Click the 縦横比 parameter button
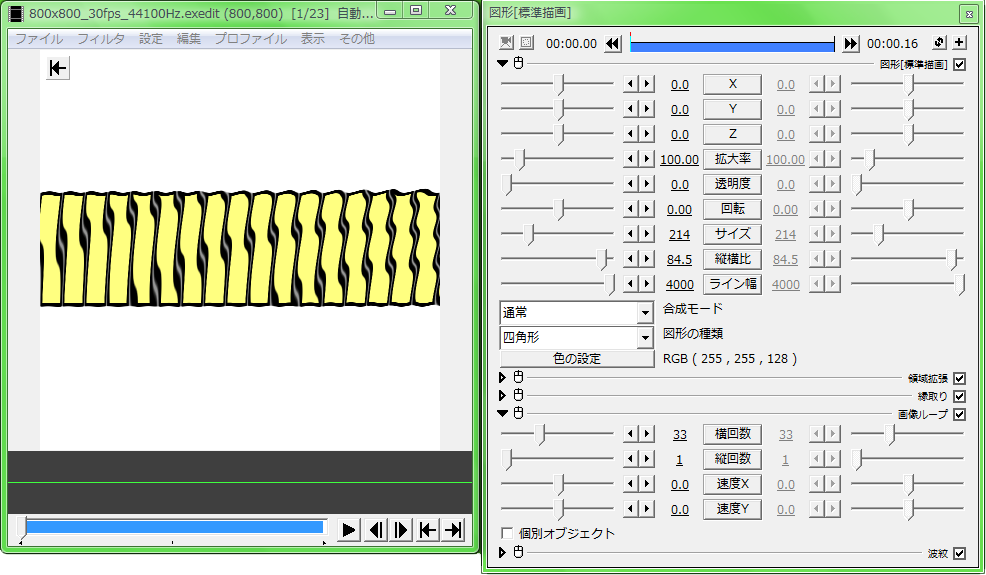Viewport: 986px width, 575px height. pos(733,259)
